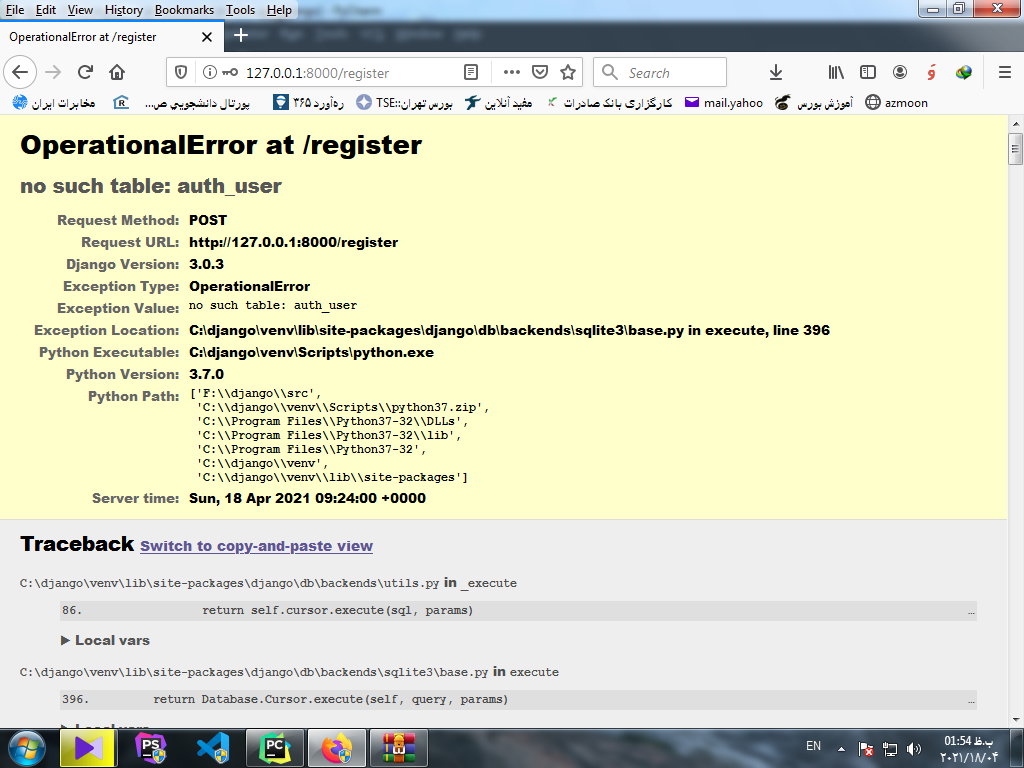Show hidden system tray icons
The image size is (1024, 768).
click(x=842, y=749)
